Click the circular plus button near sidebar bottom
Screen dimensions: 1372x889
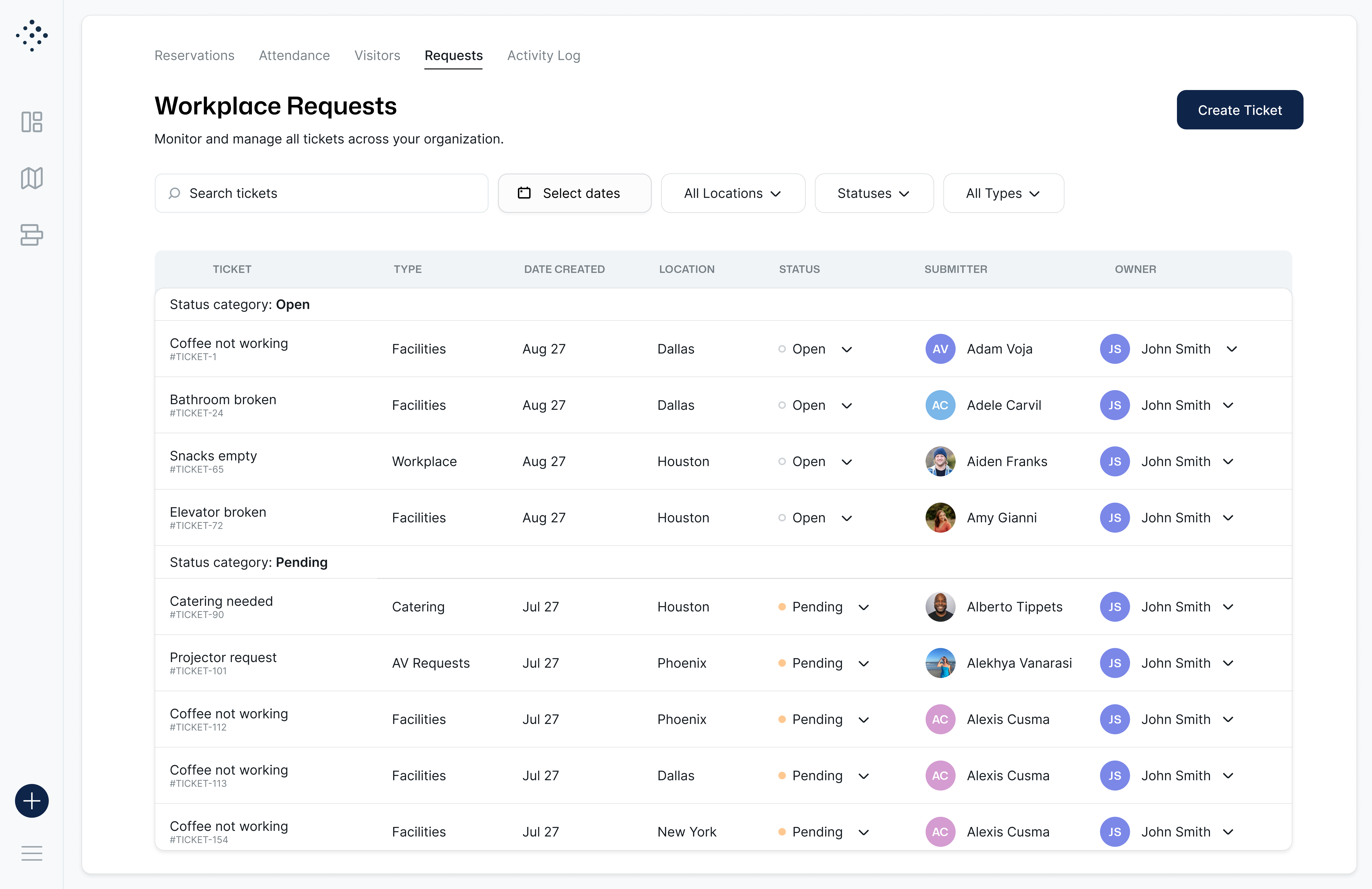click(x=32, y=801)
